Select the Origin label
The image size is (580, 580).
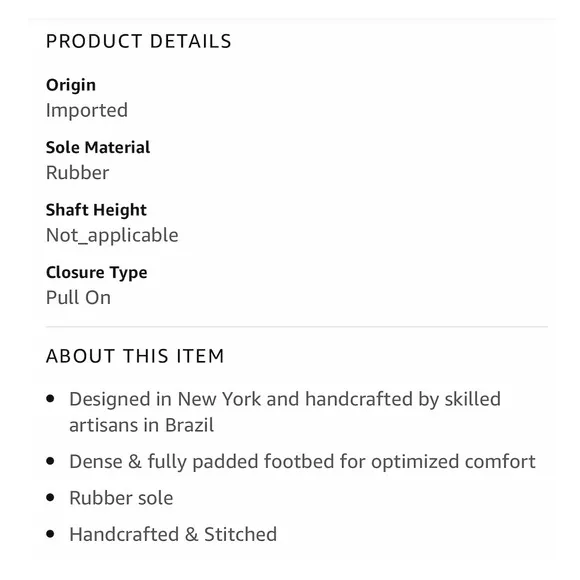71,85
